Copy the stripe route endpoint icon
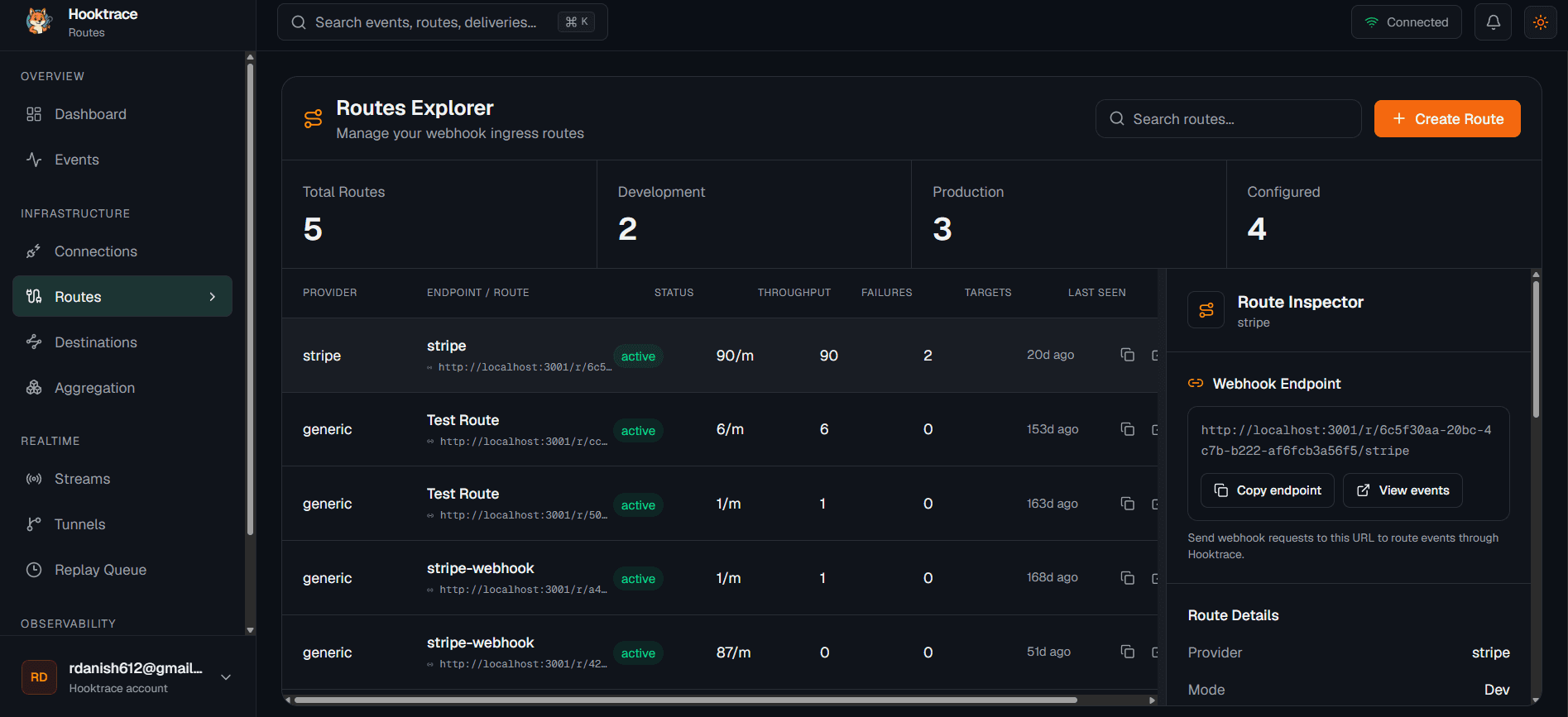 click(x=1127, y=355)
